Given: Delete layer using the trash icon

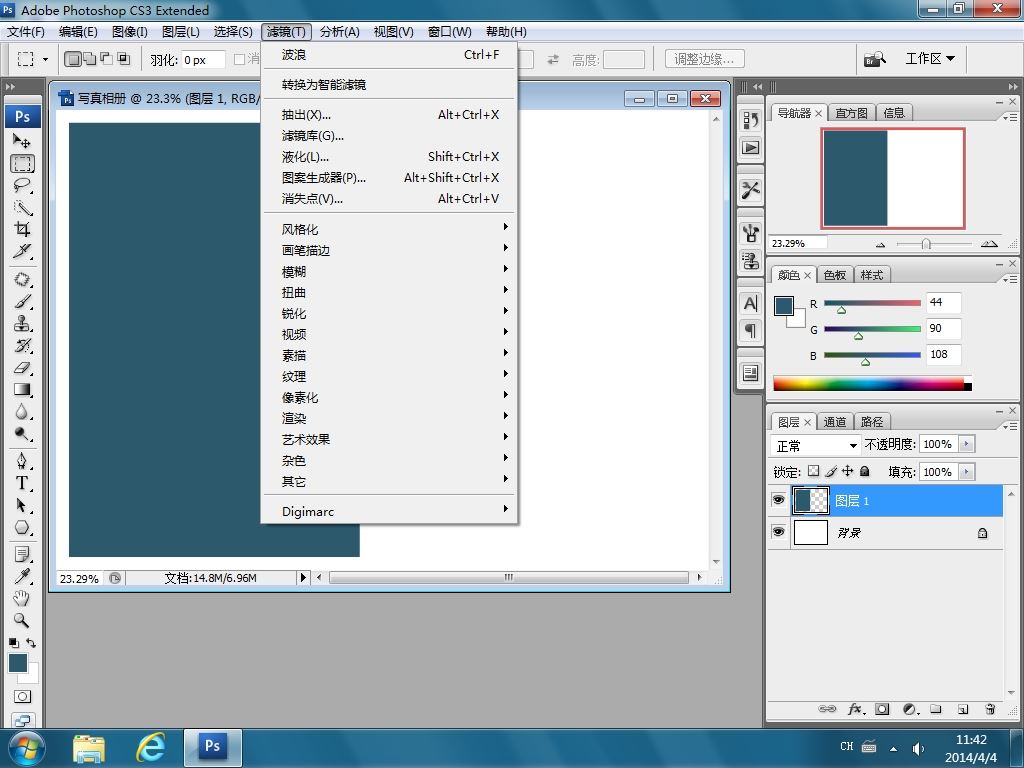Looking at the screenshot, I should [990, 709].
